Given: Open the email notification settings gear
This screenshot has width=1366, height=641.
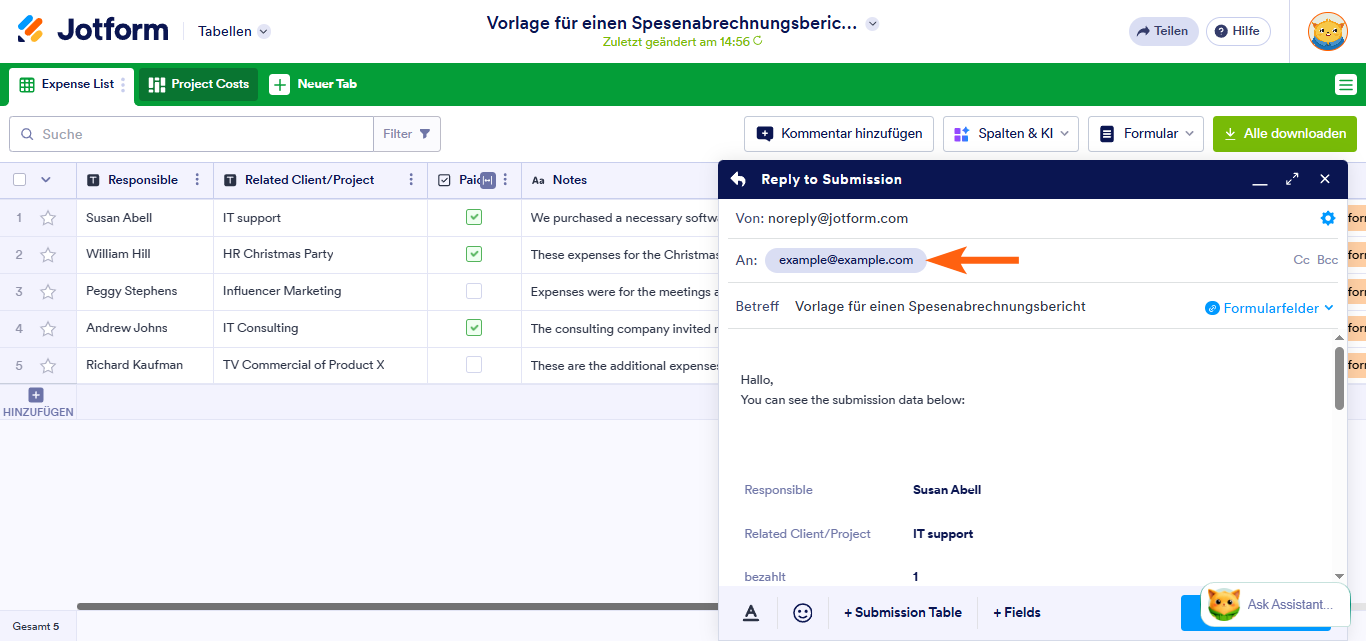Looking at the screenshot, I should (x=1328, y=218).
